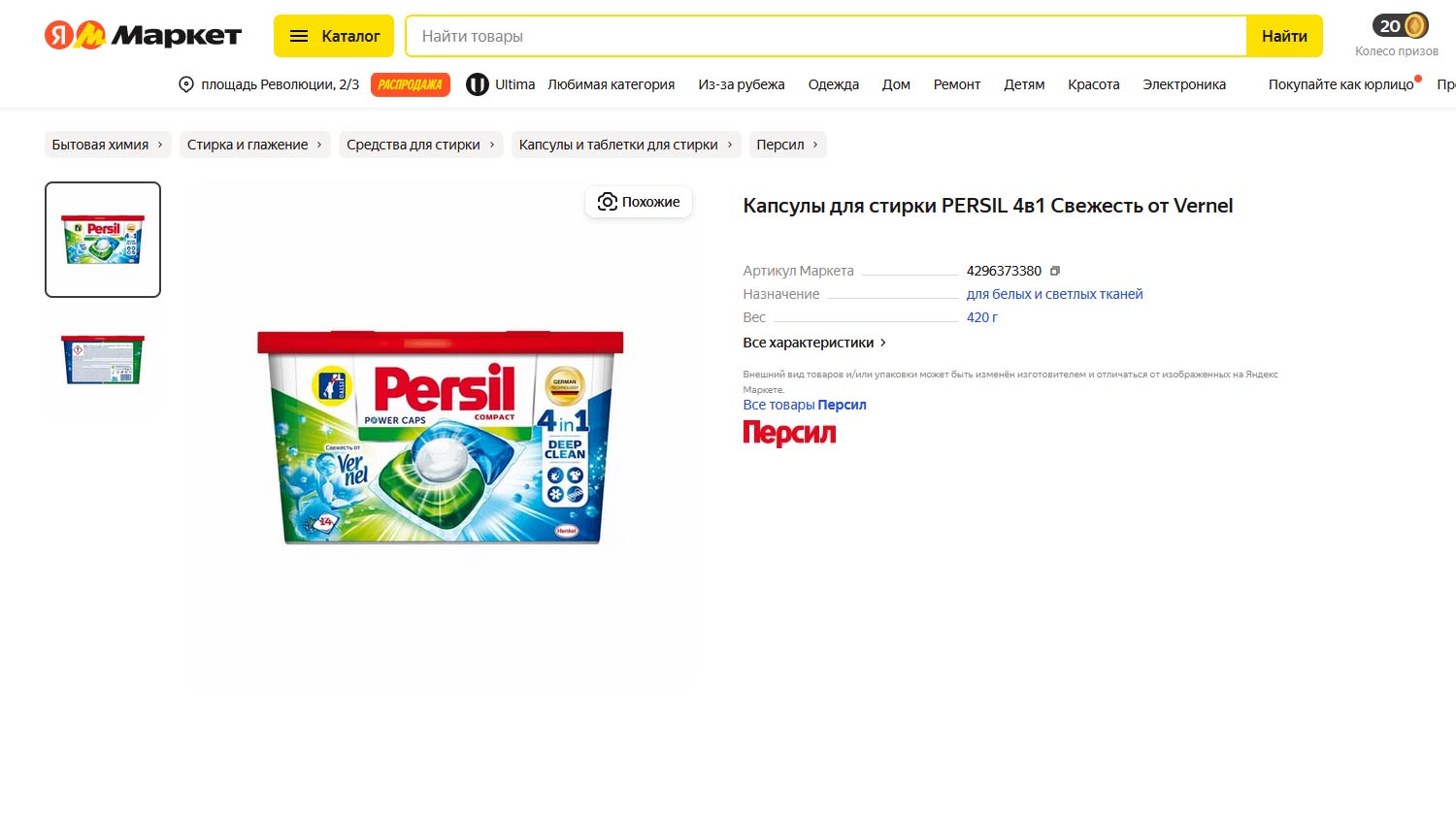Image resolution: width=1456 pixels, height=818 pixels.
Task: Open the Красота category tab
Action: point(1094,84)
